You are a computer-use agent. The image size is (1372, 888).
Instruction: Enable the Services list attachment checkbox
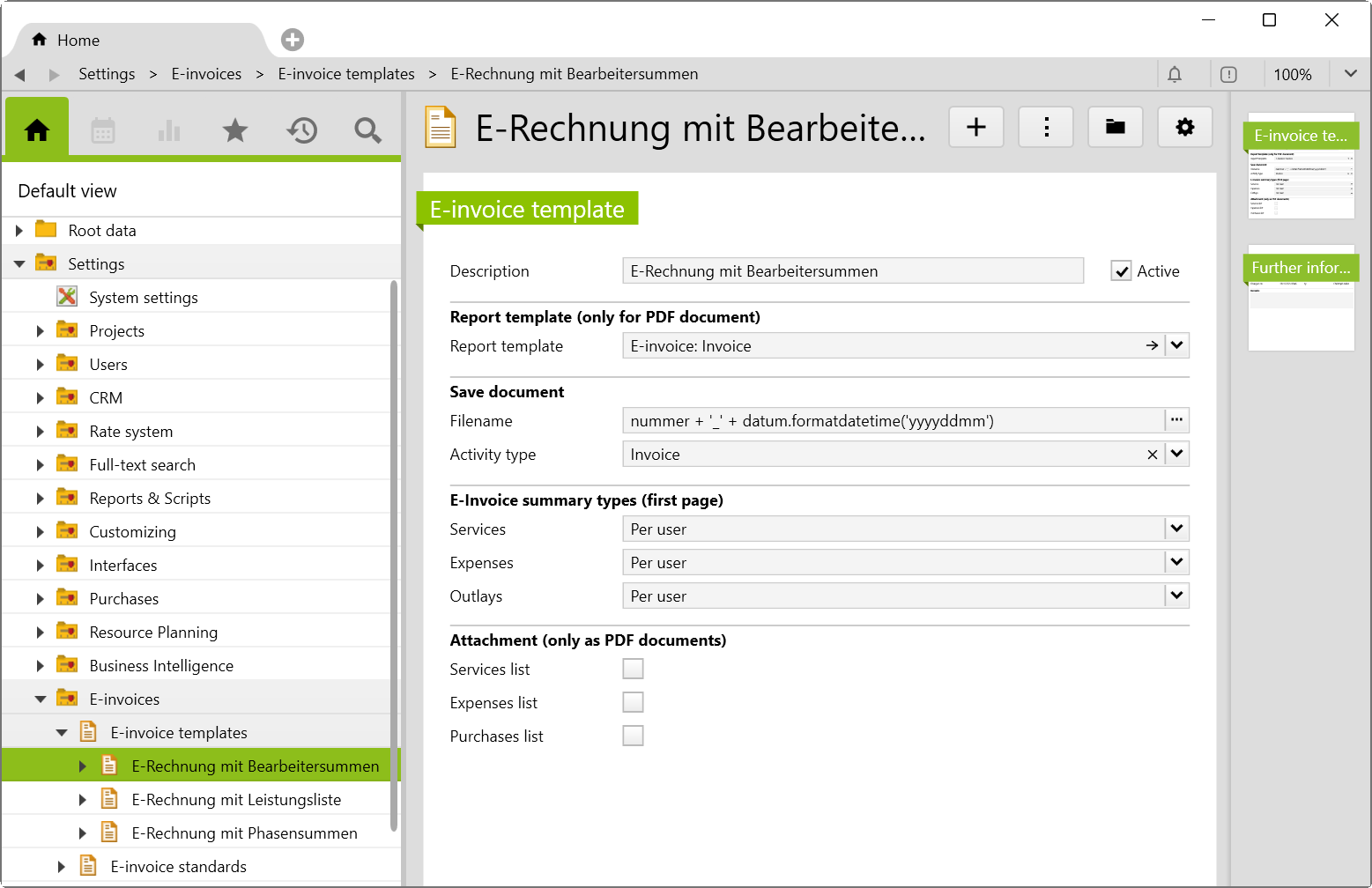coord(633,670)
